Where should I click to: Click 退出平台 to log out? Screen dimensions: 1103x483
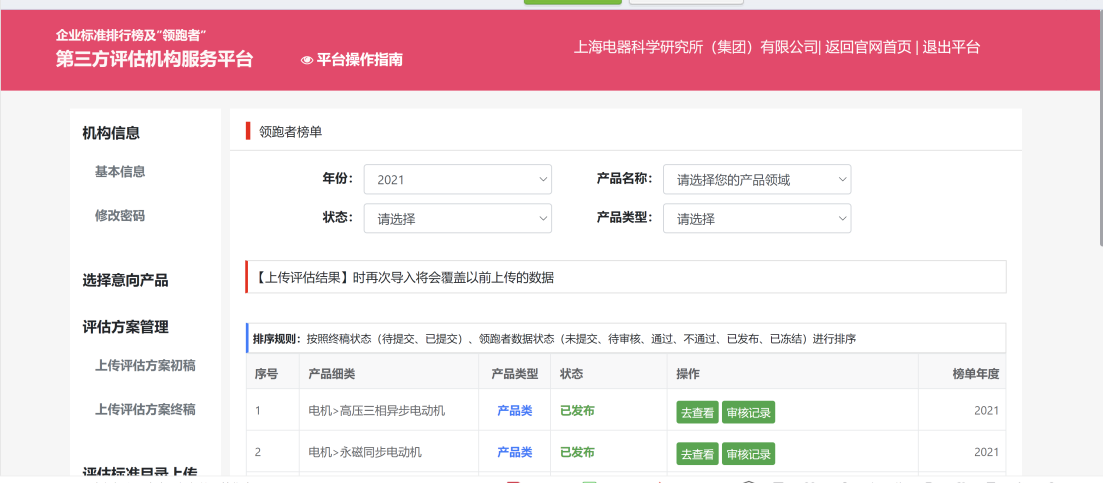(x=950, y=47)
